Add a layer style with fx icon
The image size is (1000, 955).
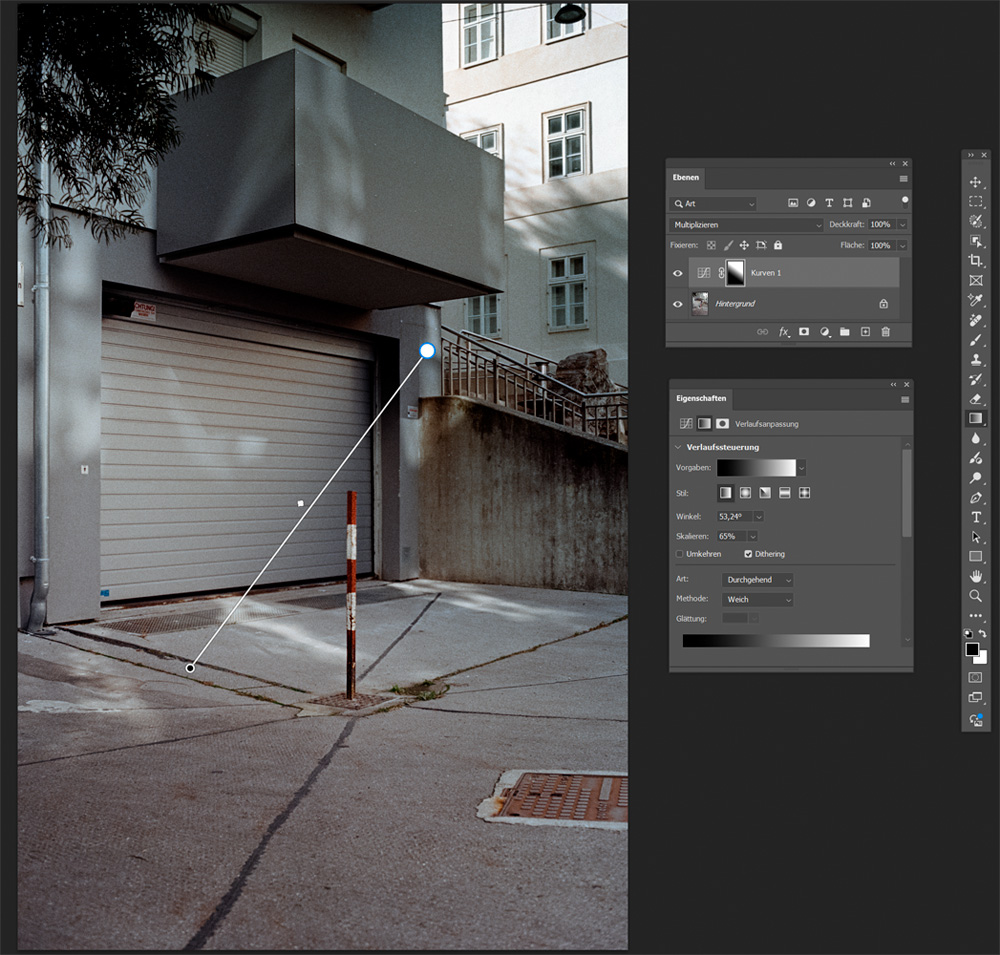point(783,332)
